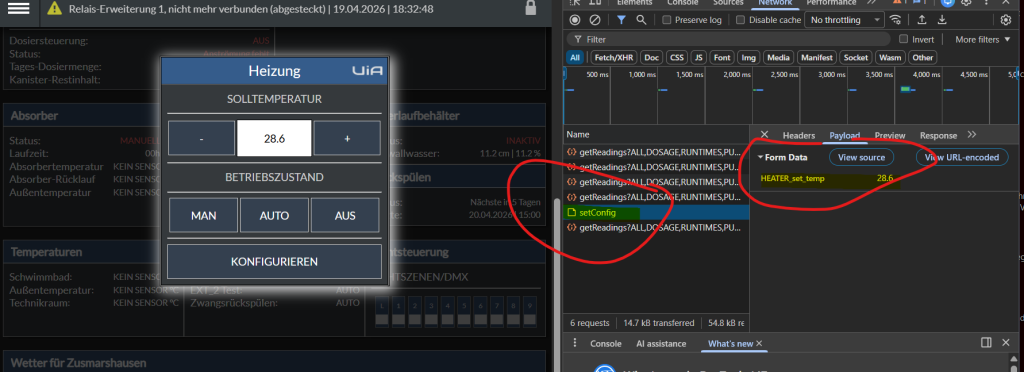Filter requests by Manifest
The image size is (1024, 372).
(x=816, y=57)
